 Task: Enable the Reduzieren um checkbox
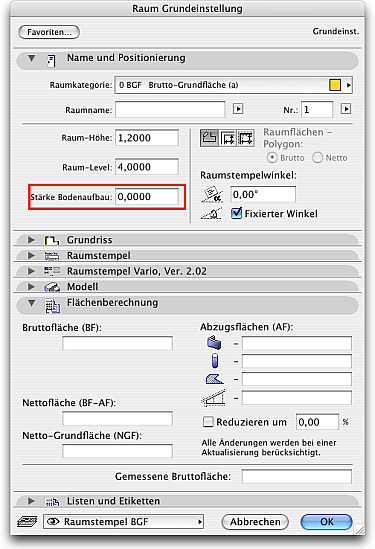click(x=208, y=422)
